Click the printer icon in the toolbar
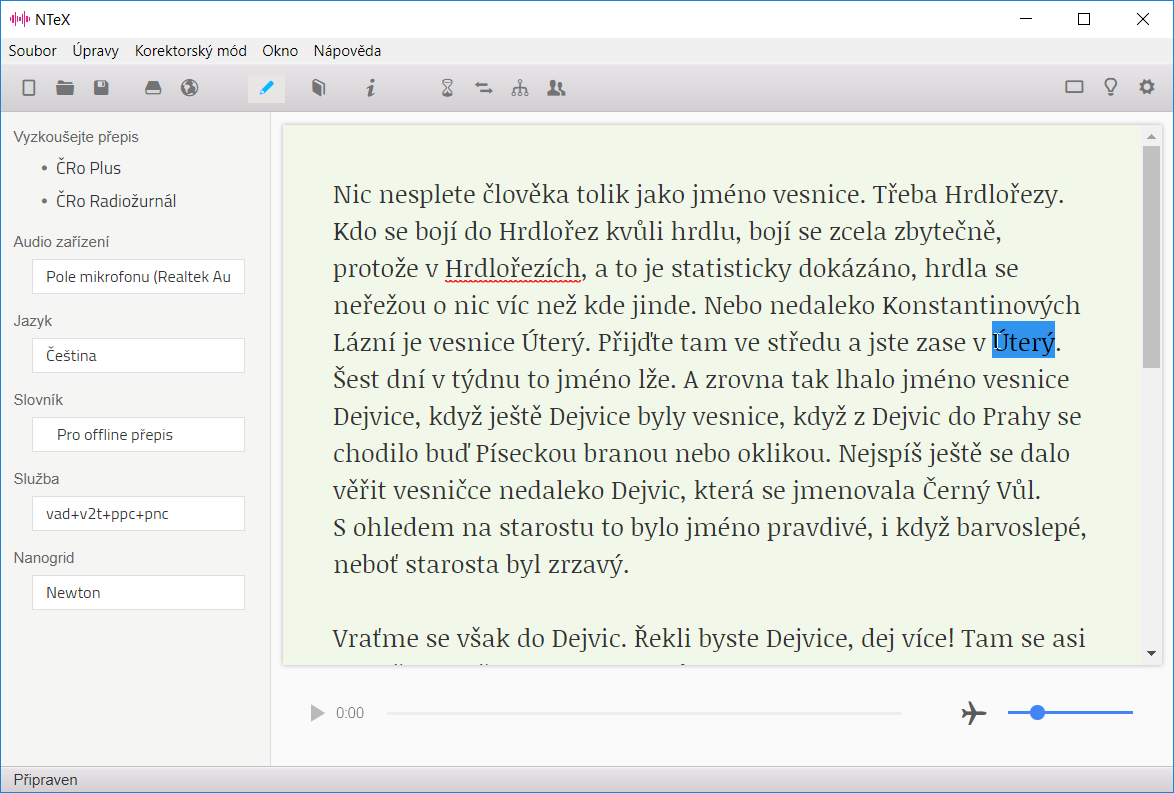Viewport: 1174px width, 793px height. [153, 88]
